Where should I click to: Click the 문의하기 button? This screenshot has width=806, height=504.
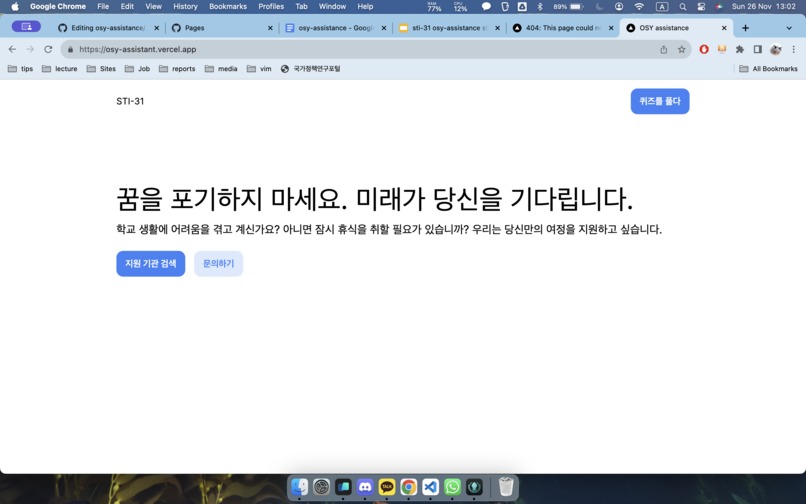218,264
